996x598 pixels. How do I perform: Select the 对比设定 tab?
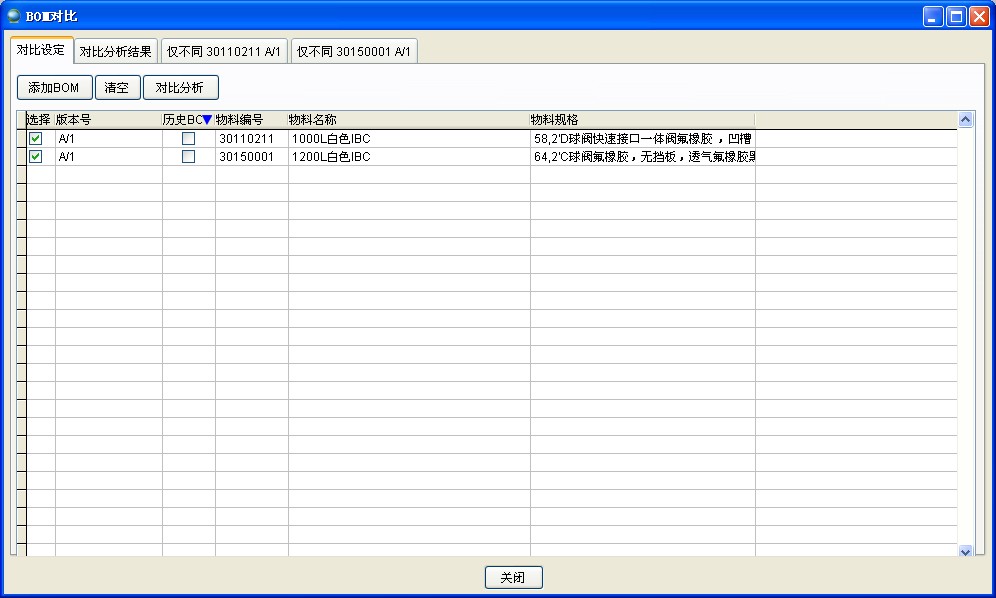42,50
